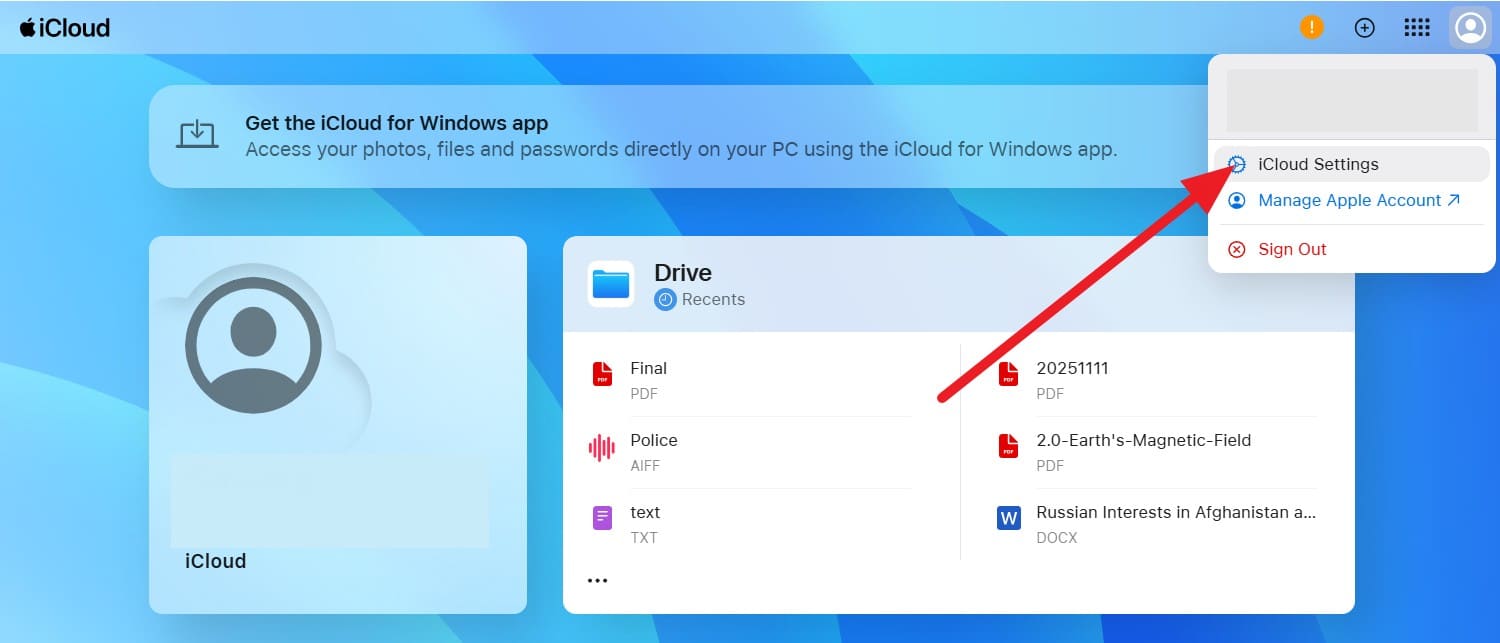
Task: Open the 20251111 PDF file
Action: (1071, 368)
